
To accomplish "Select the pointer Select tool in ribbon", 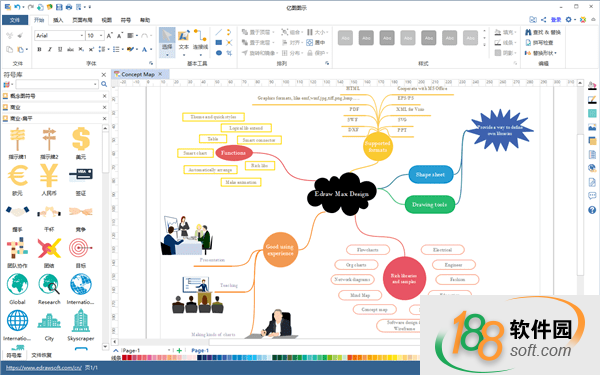I will [x=167, y=41].
